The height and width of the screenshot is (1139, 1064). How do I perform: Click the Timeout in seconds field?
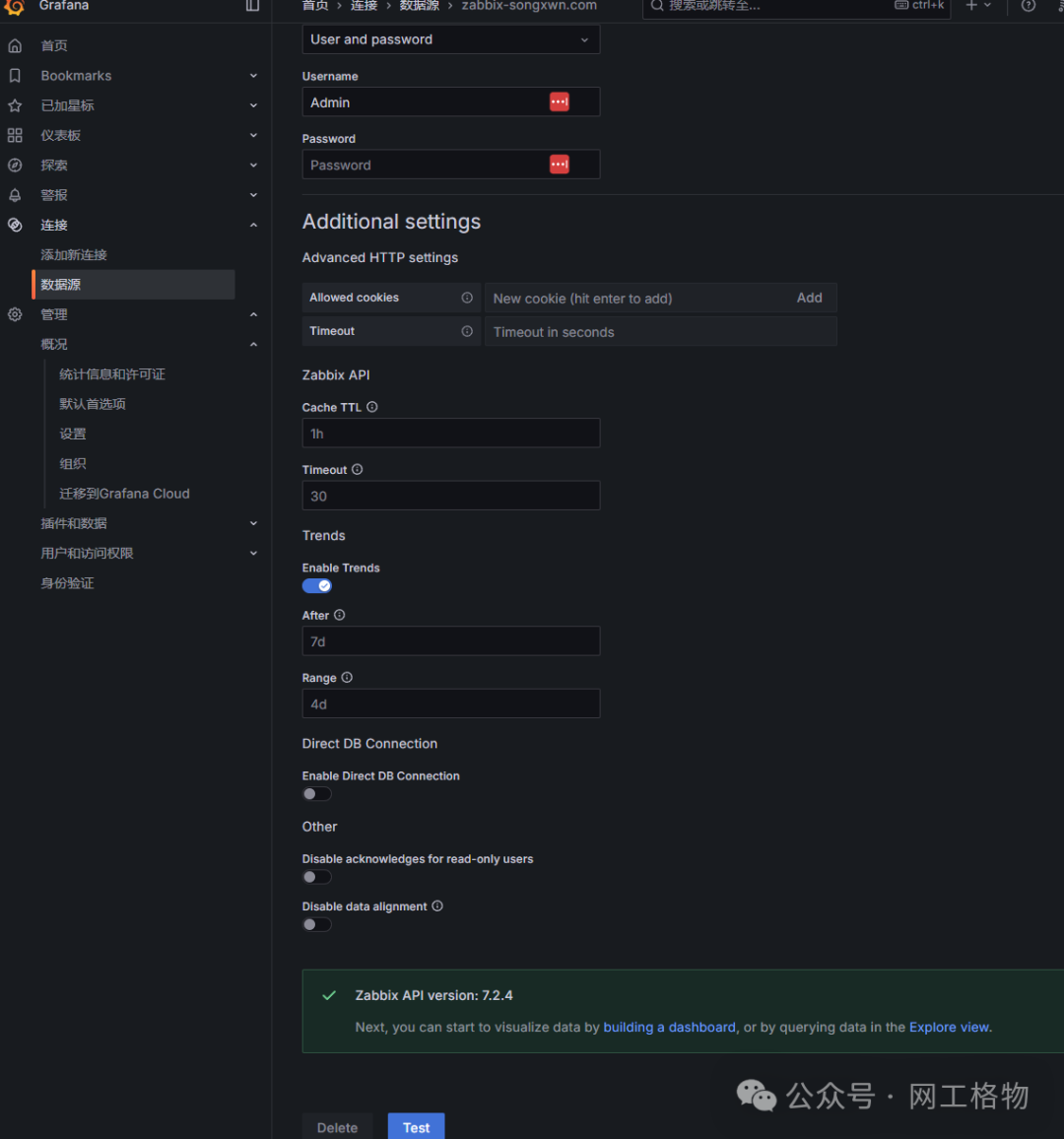click(661, 331)
